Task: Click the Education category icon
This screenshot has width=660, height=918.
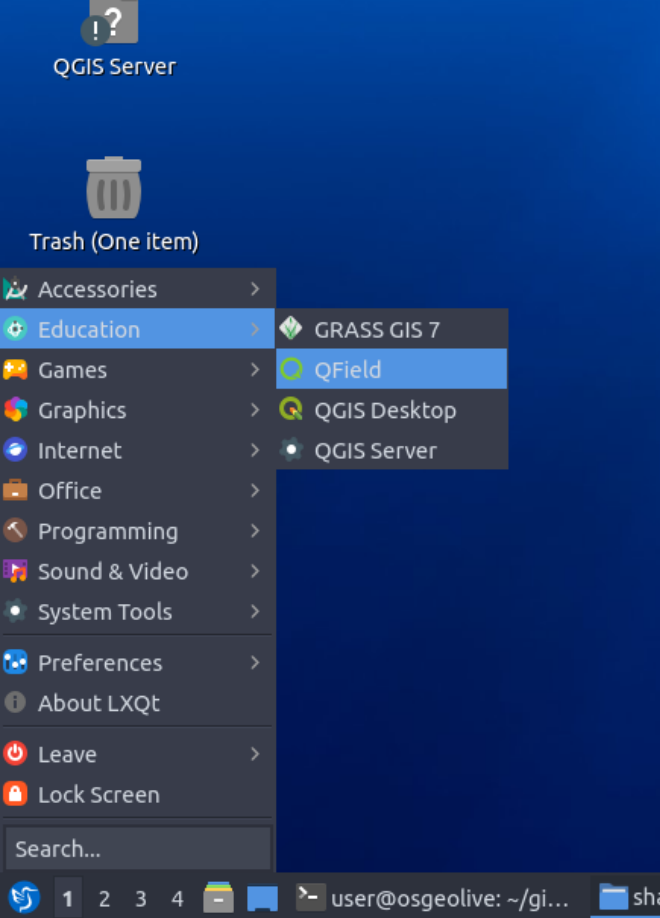Action: (15, 329)
